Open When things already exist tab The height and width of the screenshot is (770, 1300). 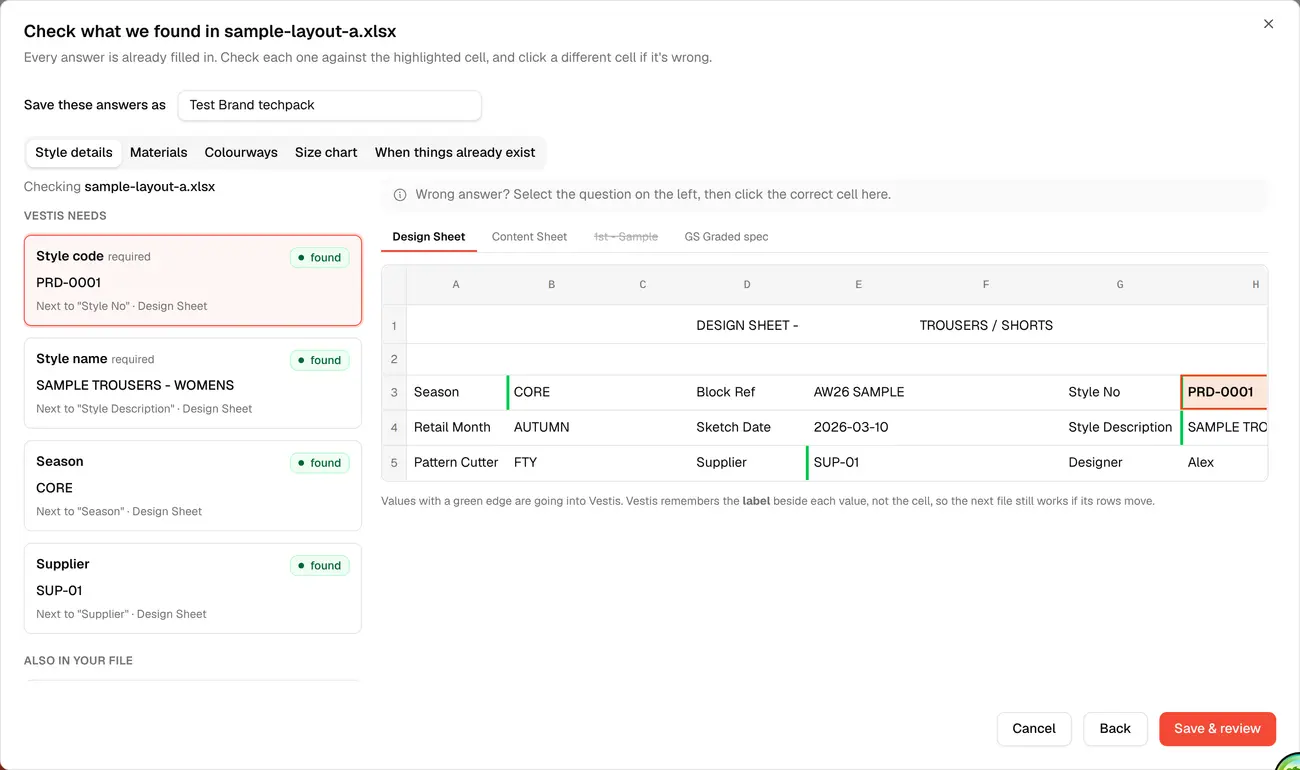tap(455, 153)
